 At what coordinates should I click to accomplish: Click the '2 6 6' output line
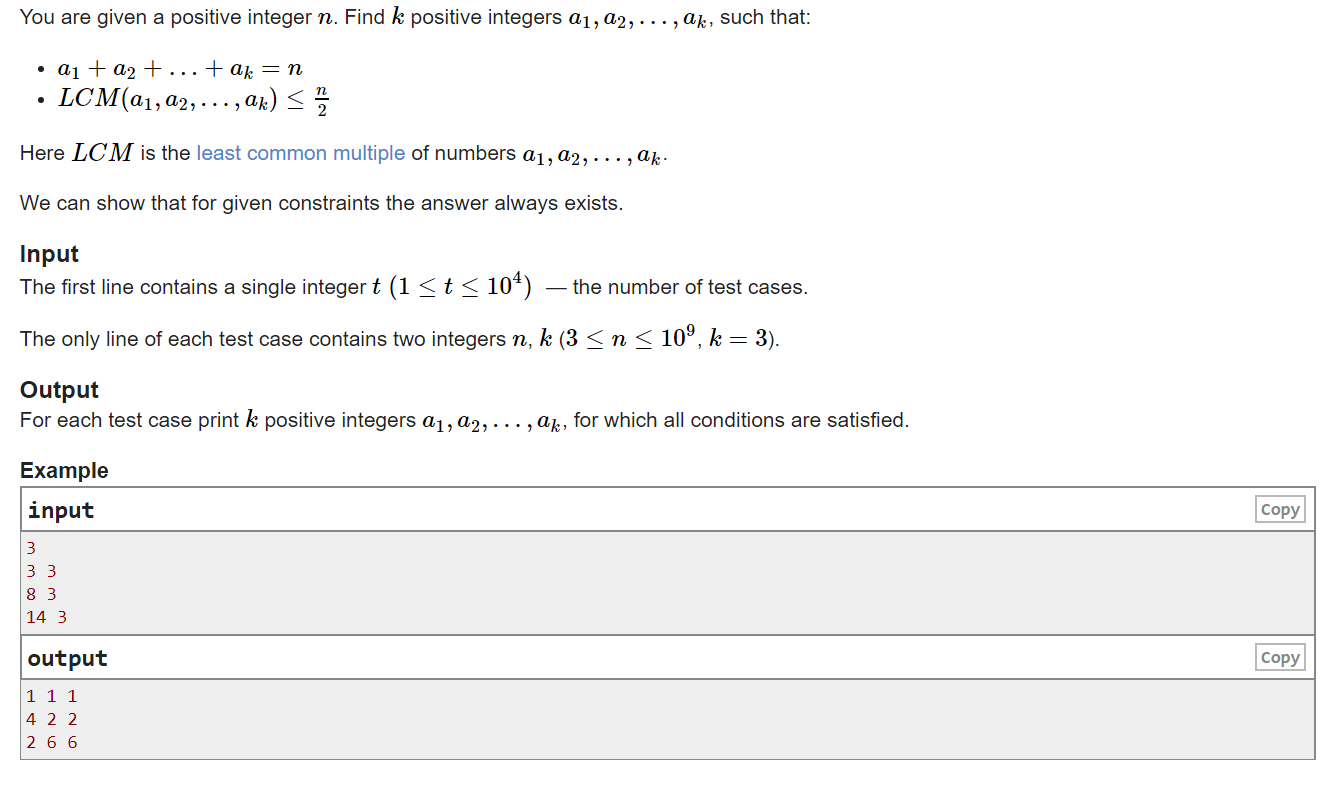click(x=51, y=742)
